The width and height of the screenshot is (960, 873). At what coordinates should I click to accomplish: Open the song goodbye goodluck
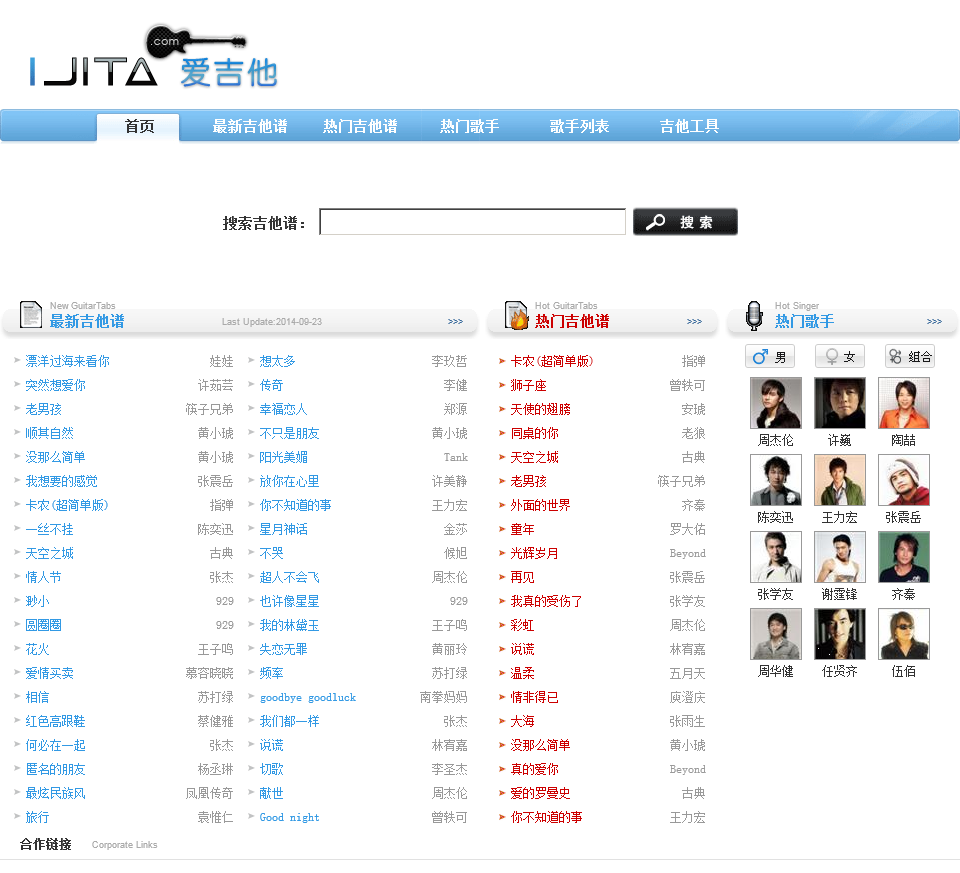(308, 697)
